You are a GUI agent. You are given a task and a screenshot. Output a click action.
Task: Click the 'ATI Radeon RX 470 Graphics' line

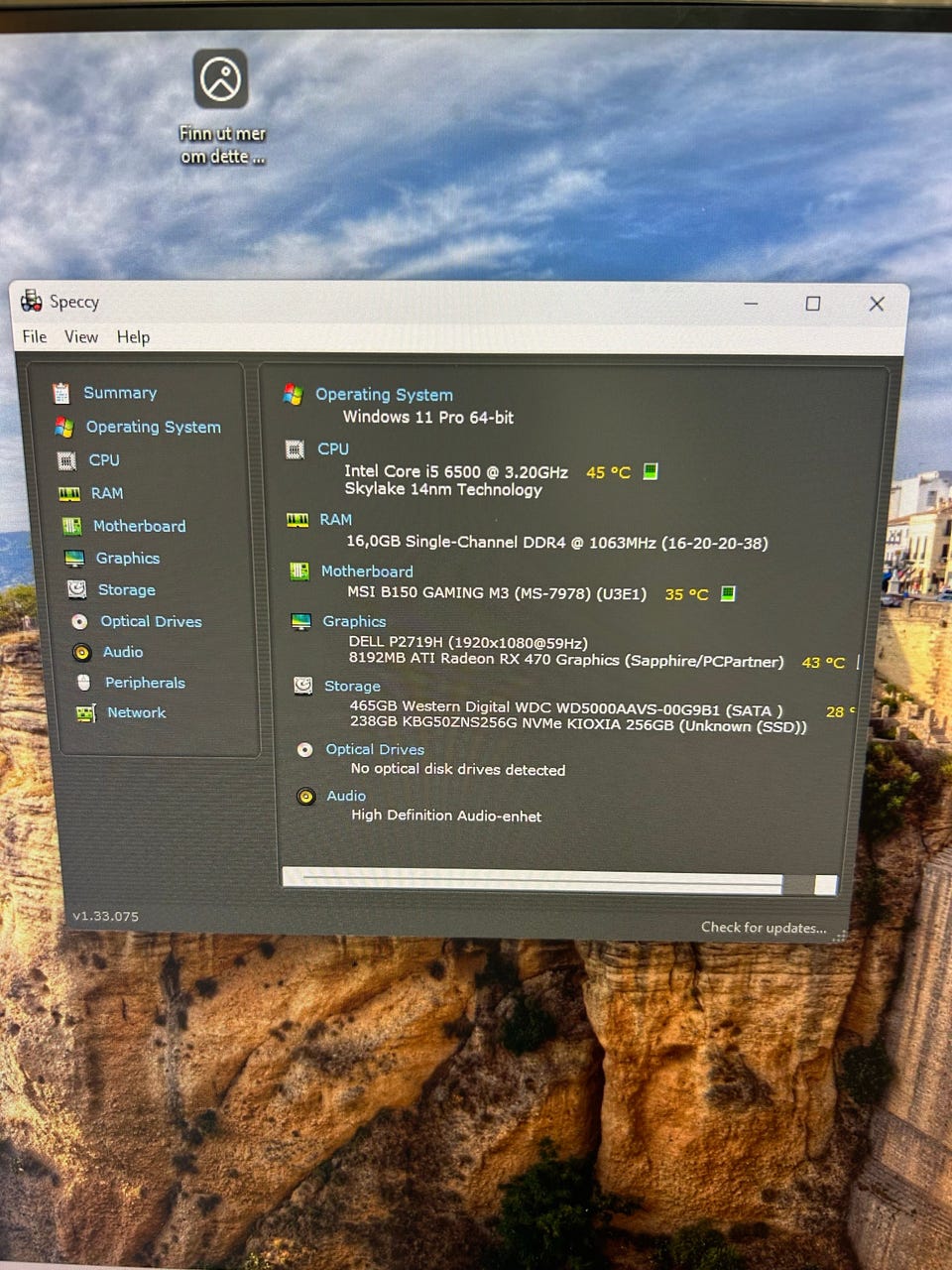pyautogui.click(x=566, y=660)
